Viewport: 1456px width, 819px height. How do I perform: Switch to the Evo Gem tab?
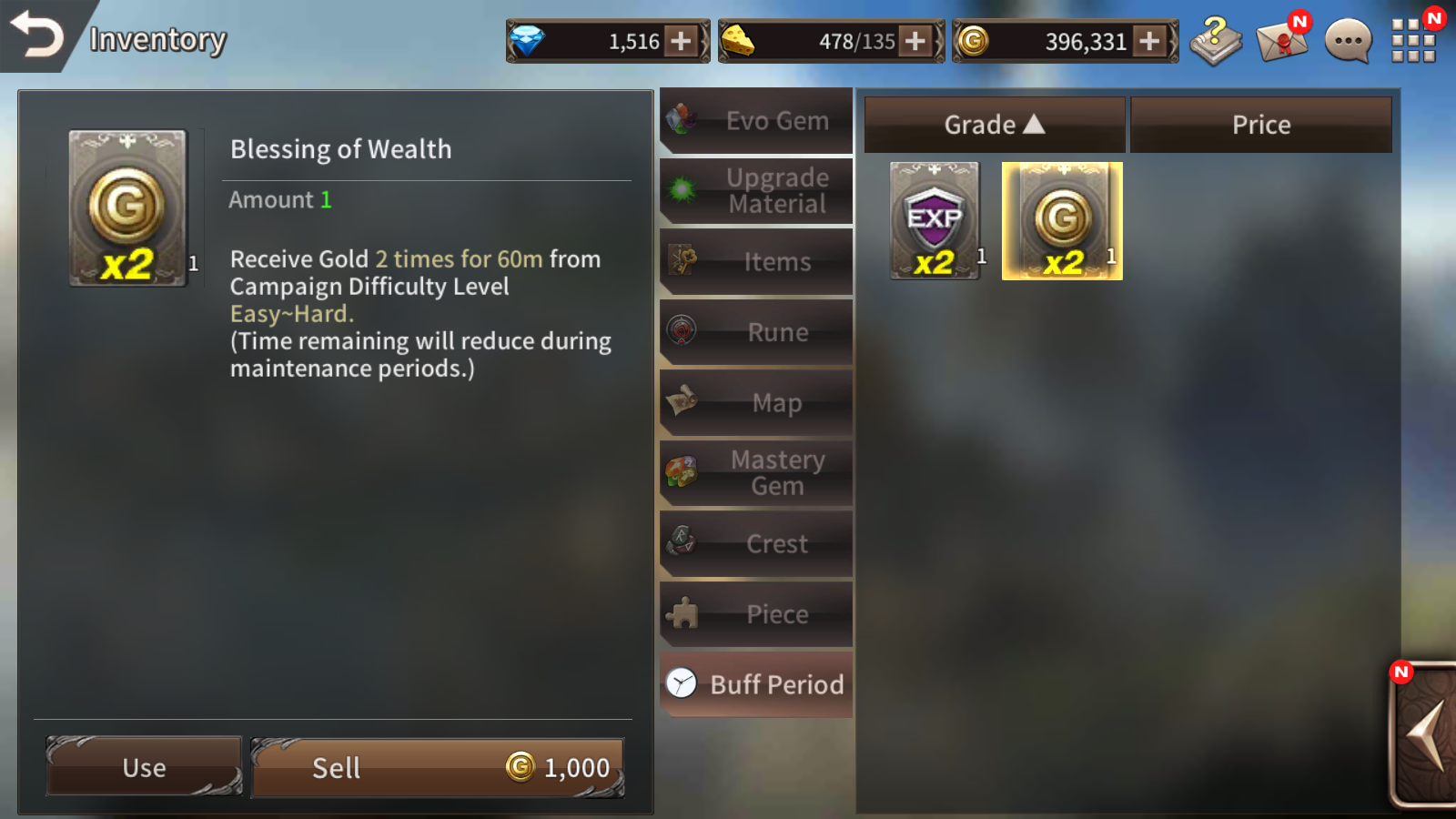tap(756, 121)
